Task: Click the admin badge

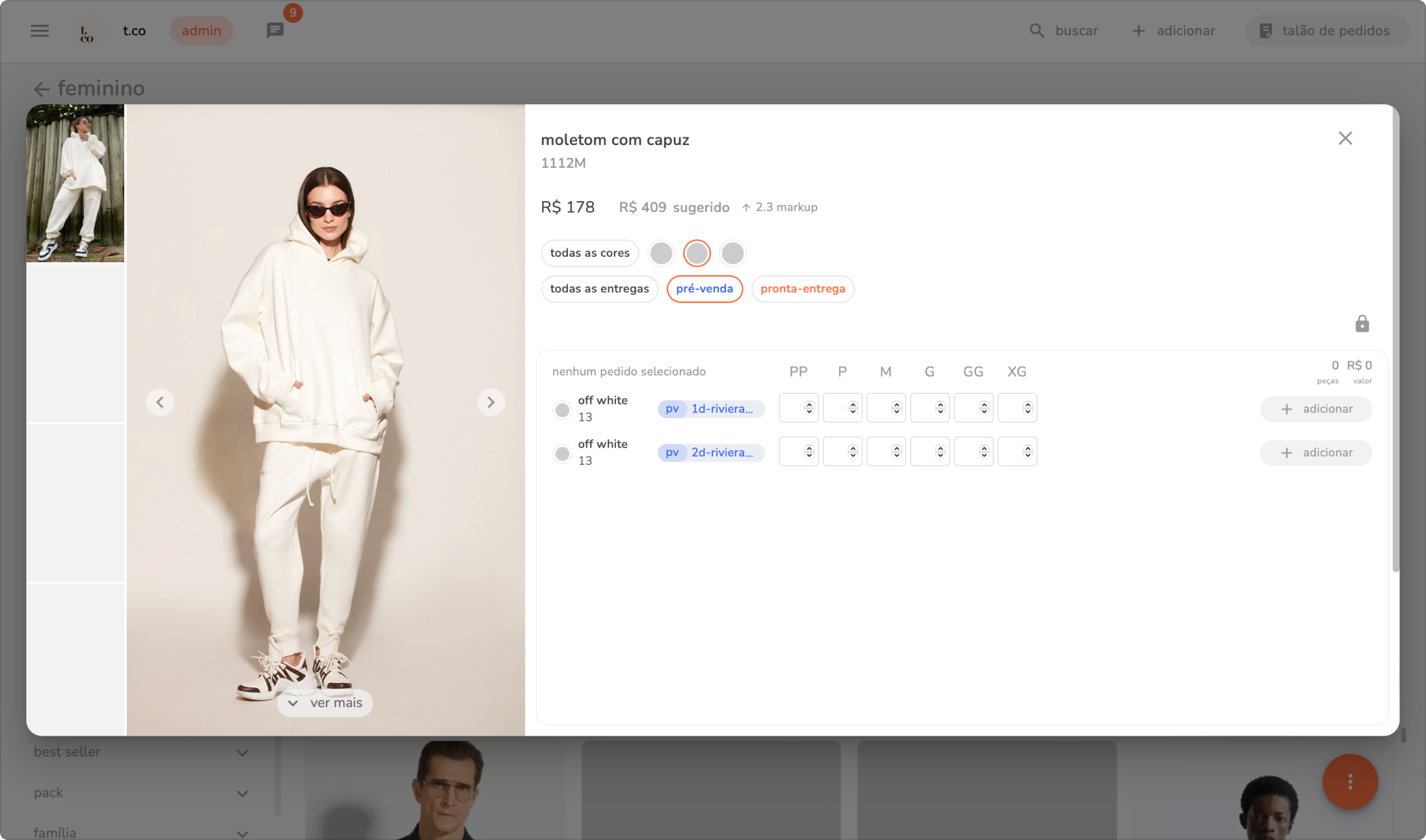Action: [x=201, y=30]
